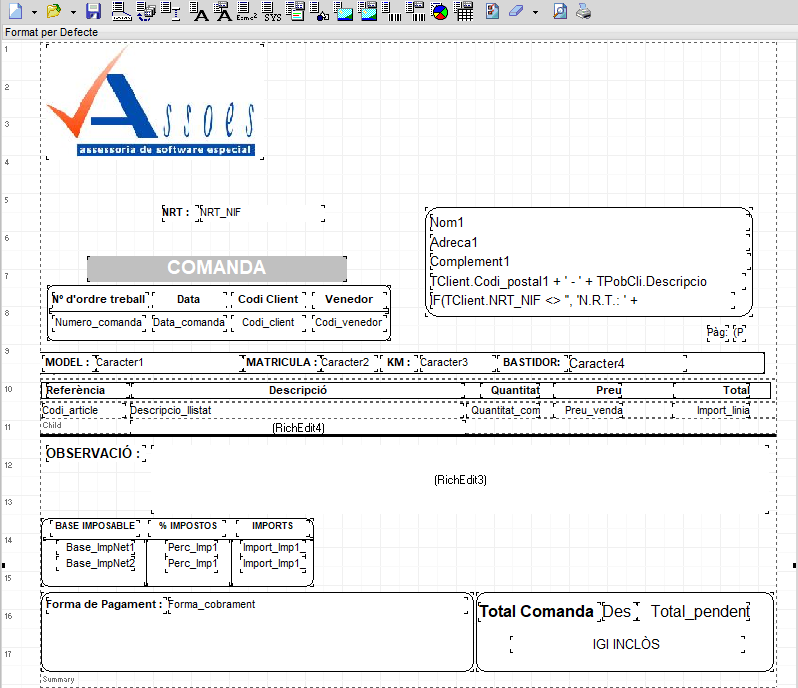Viewport: 798px width, 688px height.
Task: Select the Codi_venedor field
Action: click(349, 322)
